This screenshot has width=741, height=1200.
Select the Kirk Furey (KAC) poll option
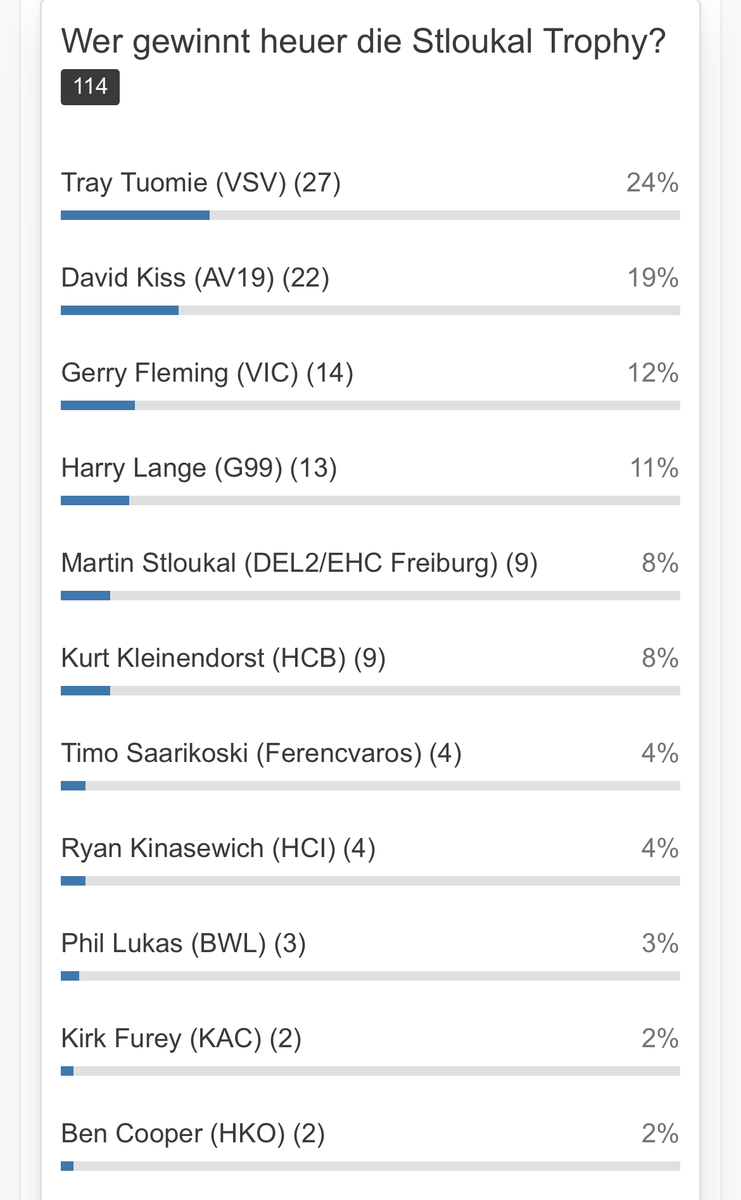181,1039
